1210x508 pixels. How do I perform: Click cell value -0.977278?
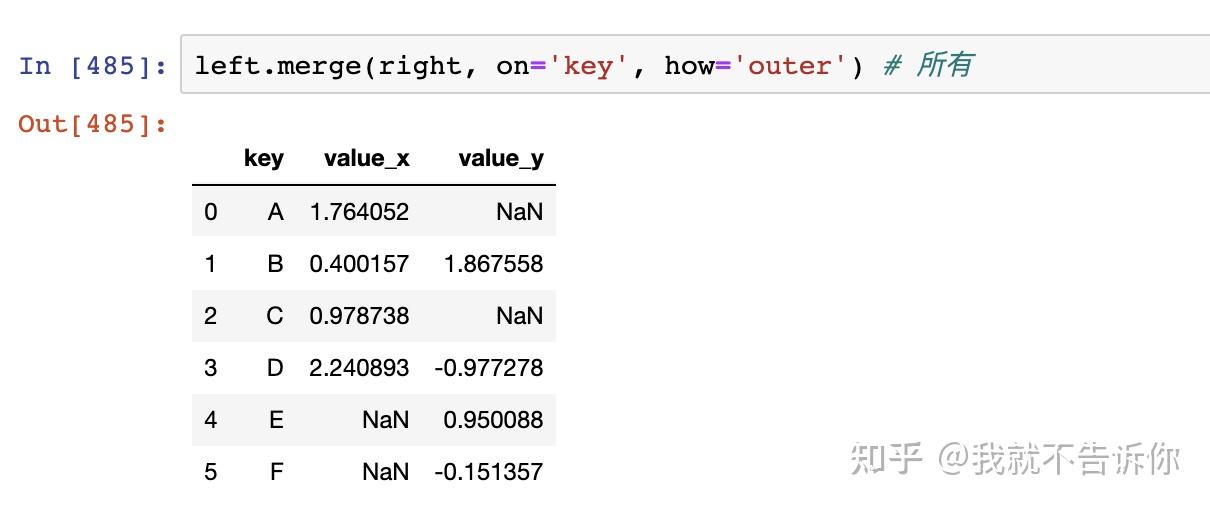[489, 368]
